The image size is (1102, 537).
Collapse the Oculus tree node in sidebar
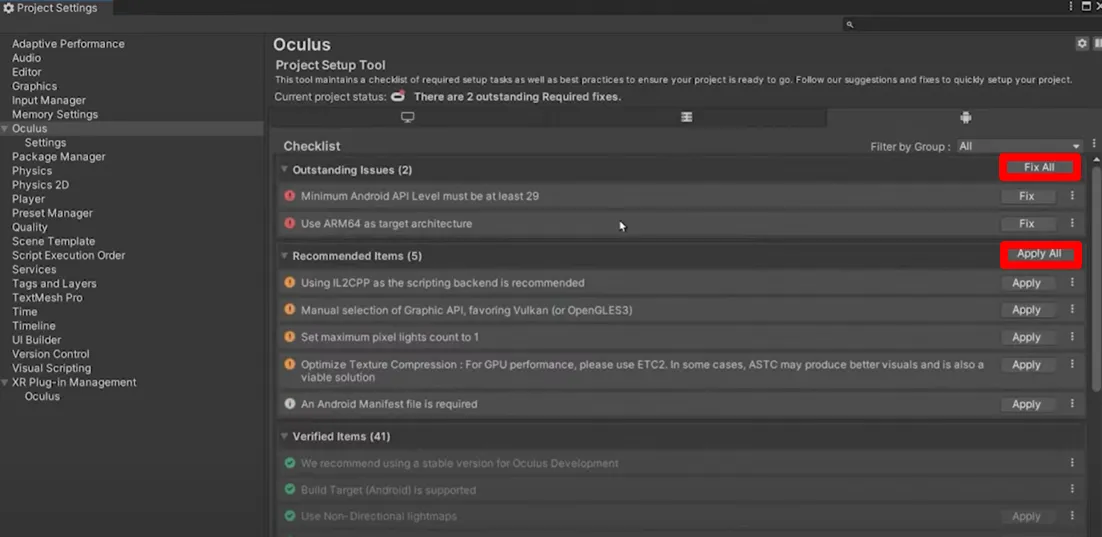[5, 129]
